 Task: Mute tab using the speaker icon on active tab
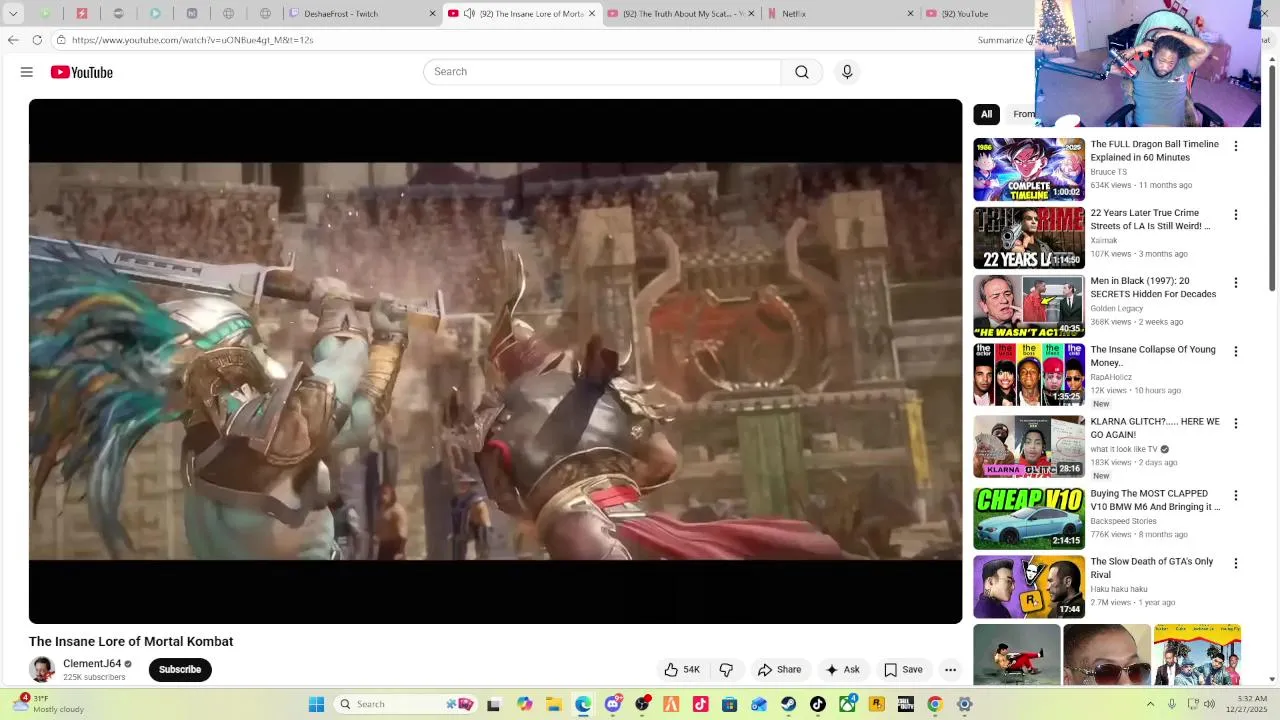(x=469, y=14)
